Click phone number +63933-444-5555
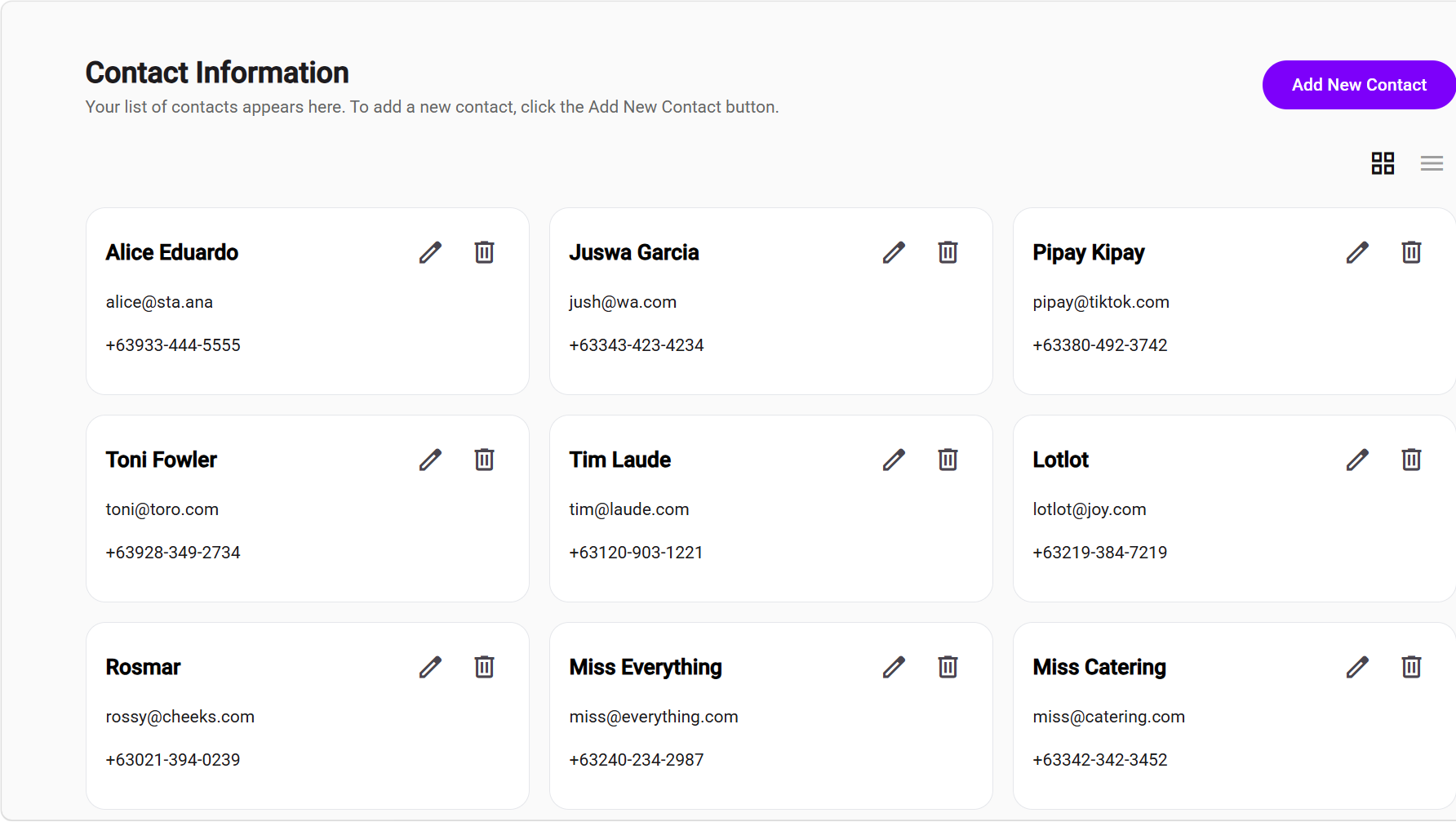This screenshot has width=1456, height=822. pos(173,345)
